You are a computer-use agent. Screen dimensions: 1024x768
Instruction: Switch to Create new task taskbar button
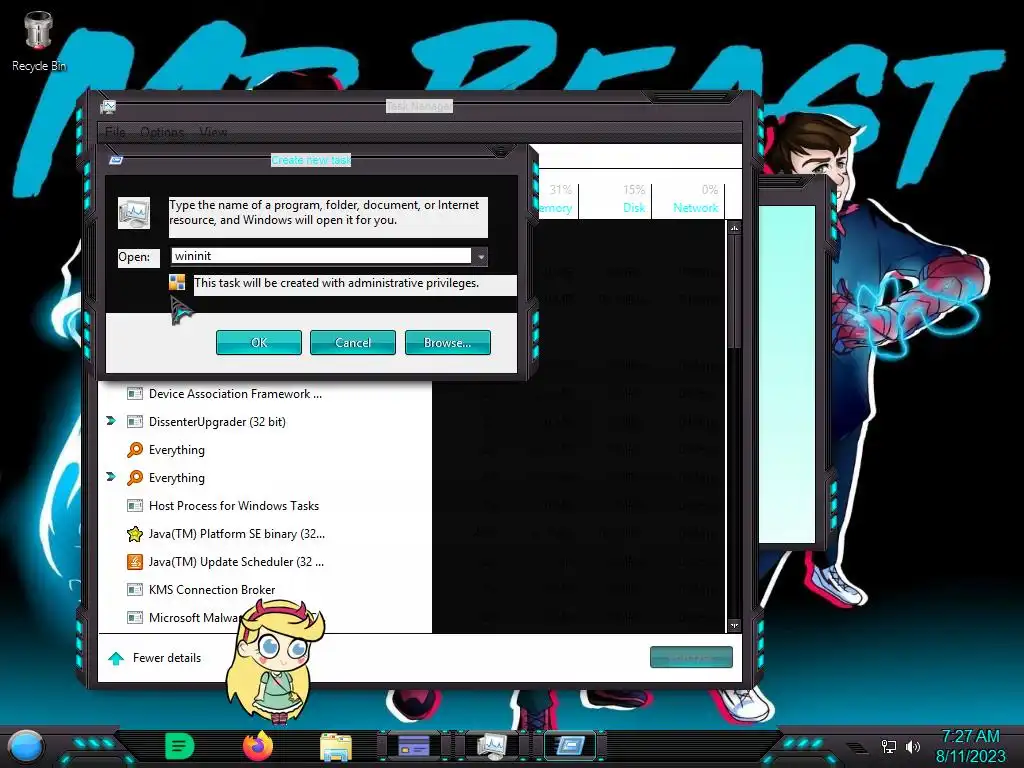570,746
